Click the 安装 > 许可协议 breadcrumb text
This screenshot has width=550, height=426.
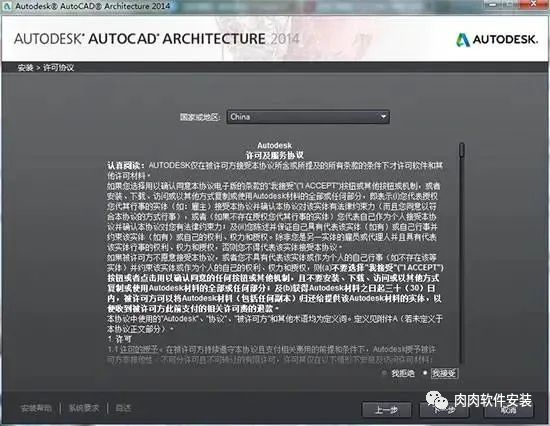(x=46, y=68)
